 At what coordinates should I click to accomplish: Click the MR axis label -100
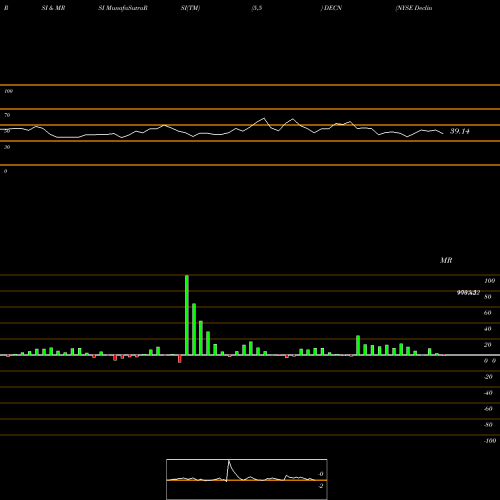(490, 441)
